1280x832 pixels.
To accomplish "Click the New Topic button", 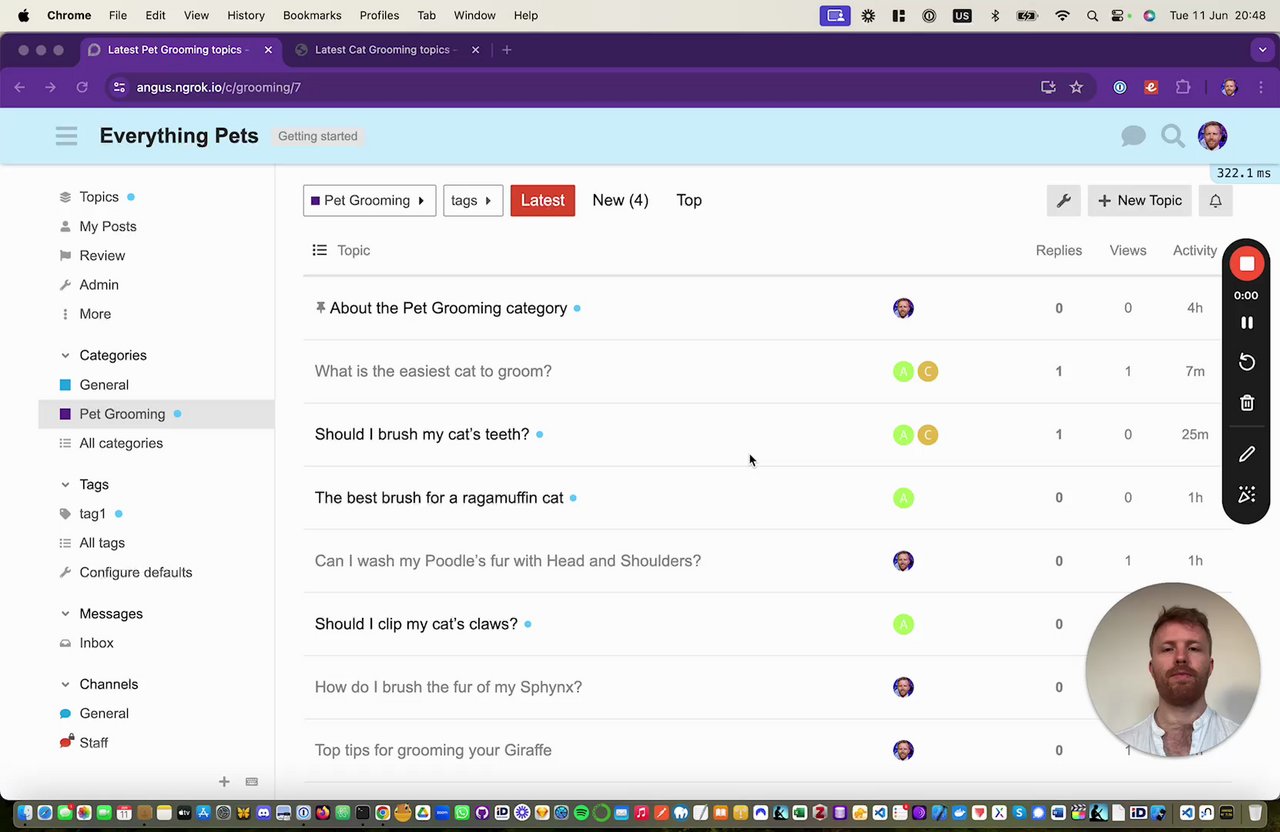I will click(1140, 200).
